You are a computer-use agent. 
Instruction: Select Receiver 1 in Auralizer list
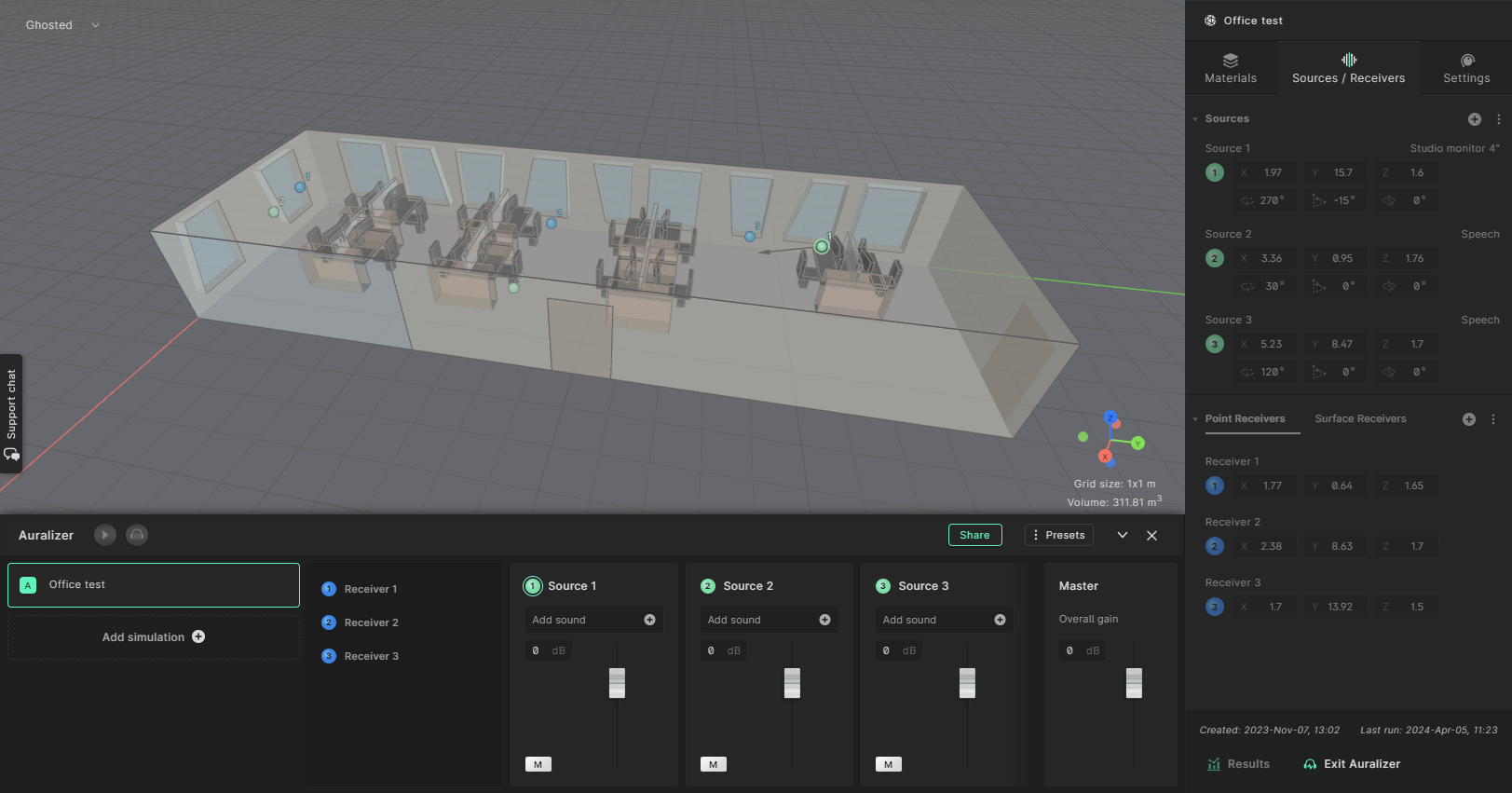pos(360,589)
